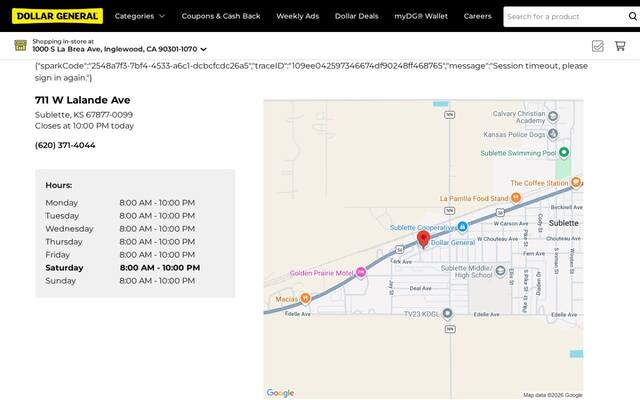640x400 pixels.
Task: Click The Coffee Station marker icon
Action: (576, 182)
